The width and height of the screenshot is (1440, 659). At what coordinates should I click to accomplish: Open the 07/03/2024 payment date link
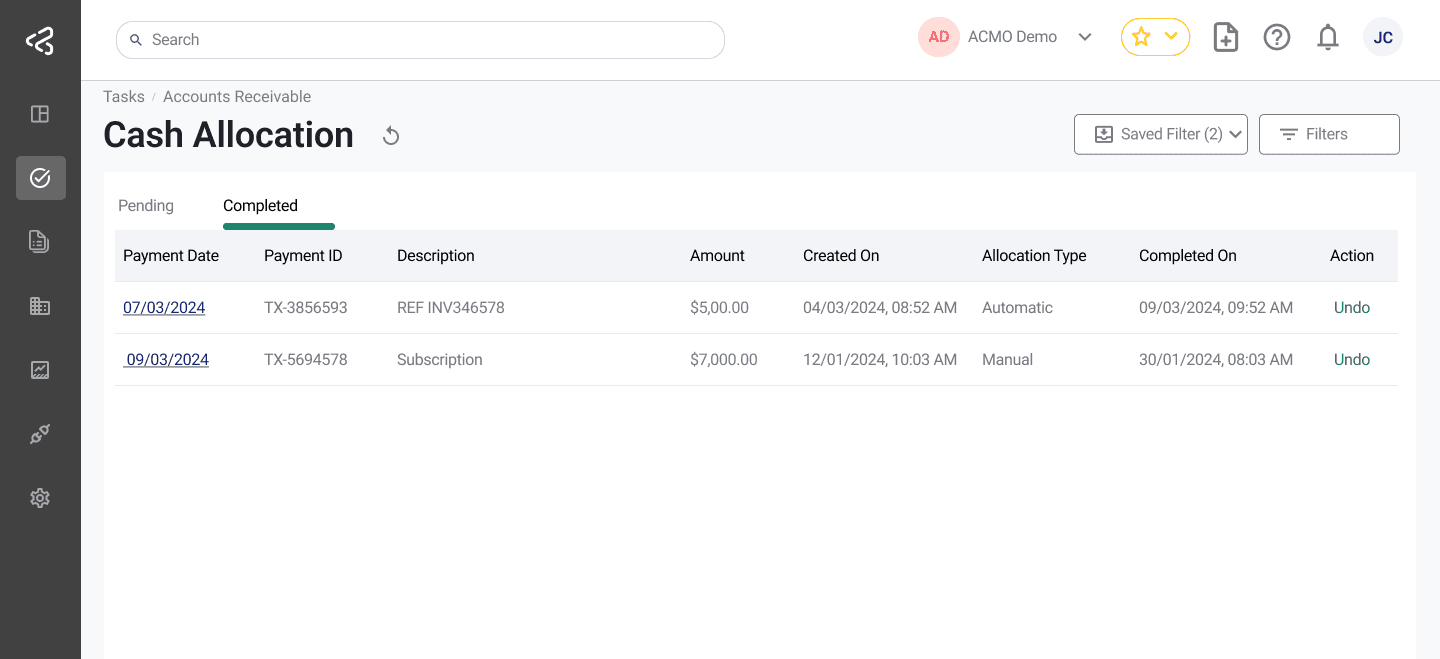click(x=164, y=307)
